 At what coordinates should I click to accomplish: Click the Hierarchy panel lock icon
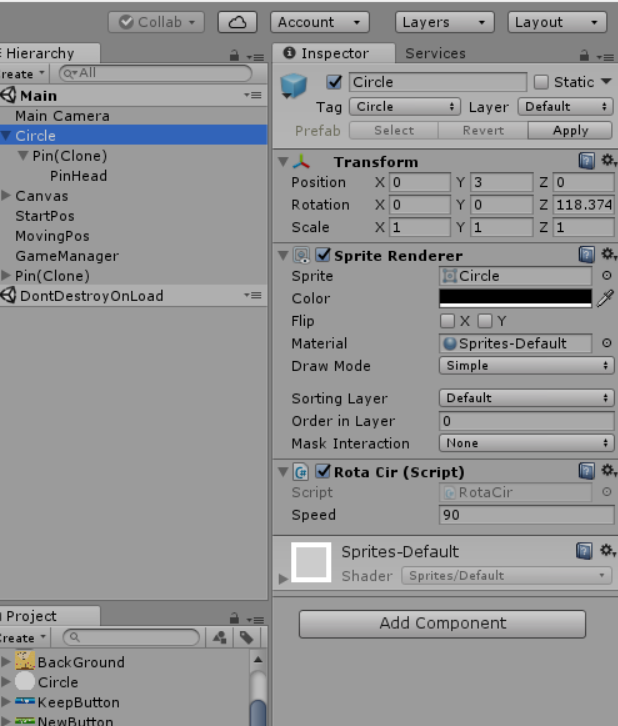click(x=234, y=56)
